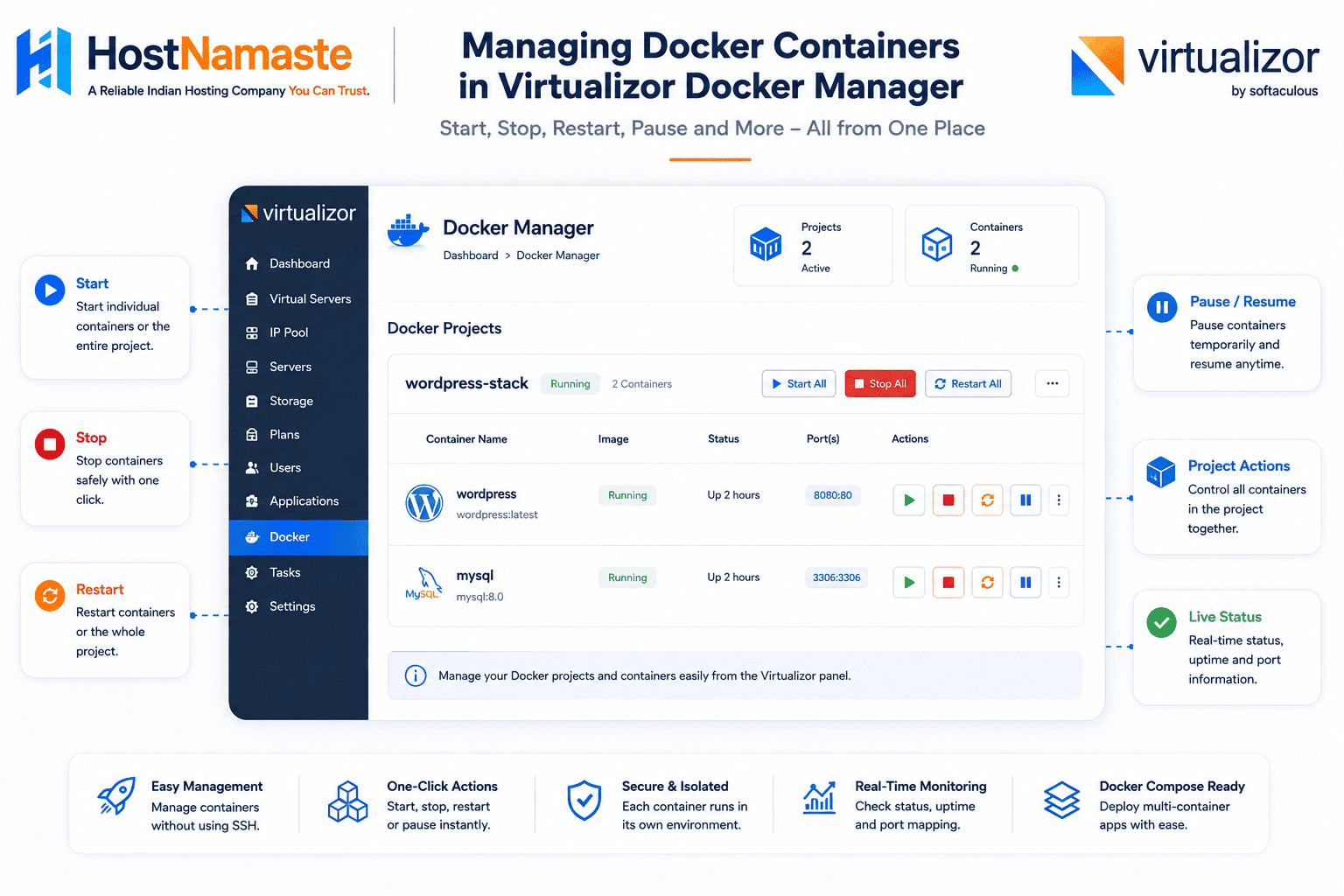Stop the mysql container red square icon

click(x=948, y=582)
